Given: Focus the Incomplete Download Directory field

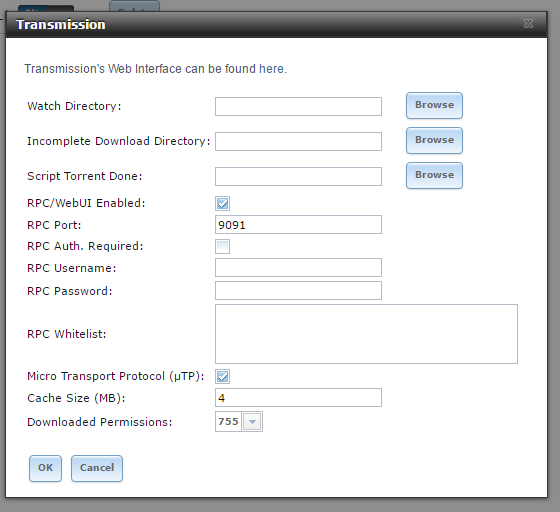Looking at the screenshot, I should (298, 141).
